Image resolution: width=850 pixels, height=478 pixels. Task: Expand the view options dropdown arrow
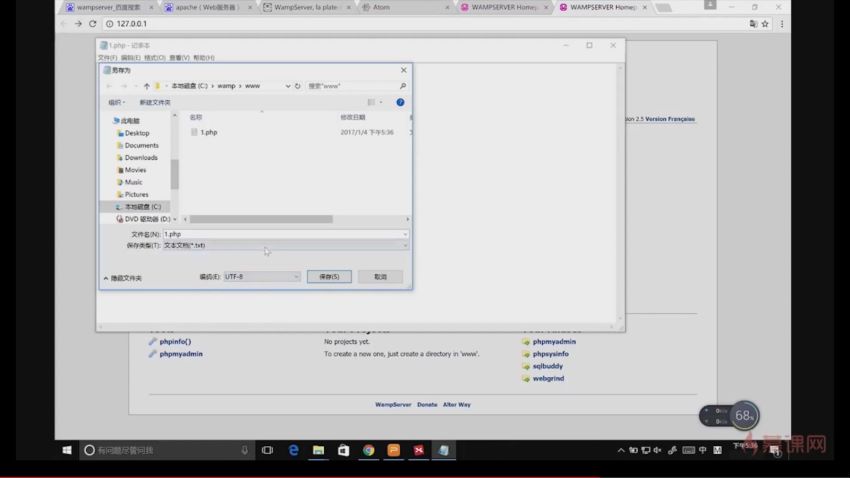click(x=381, y=102)
